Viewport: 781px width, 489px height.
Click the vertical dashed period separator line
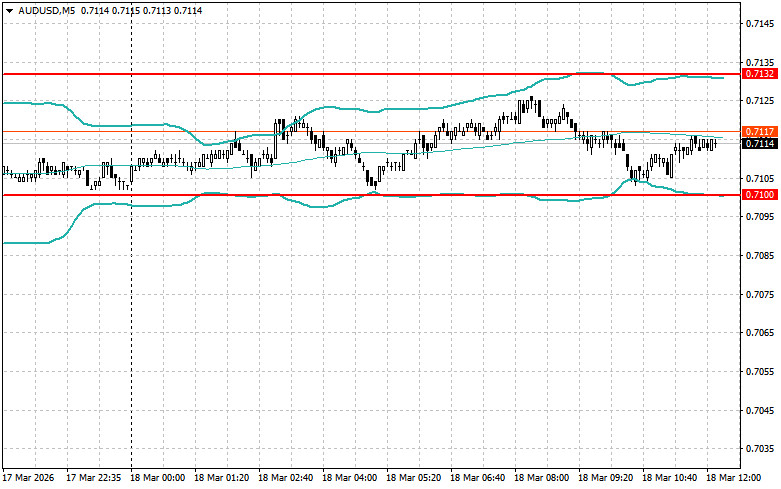131,300
